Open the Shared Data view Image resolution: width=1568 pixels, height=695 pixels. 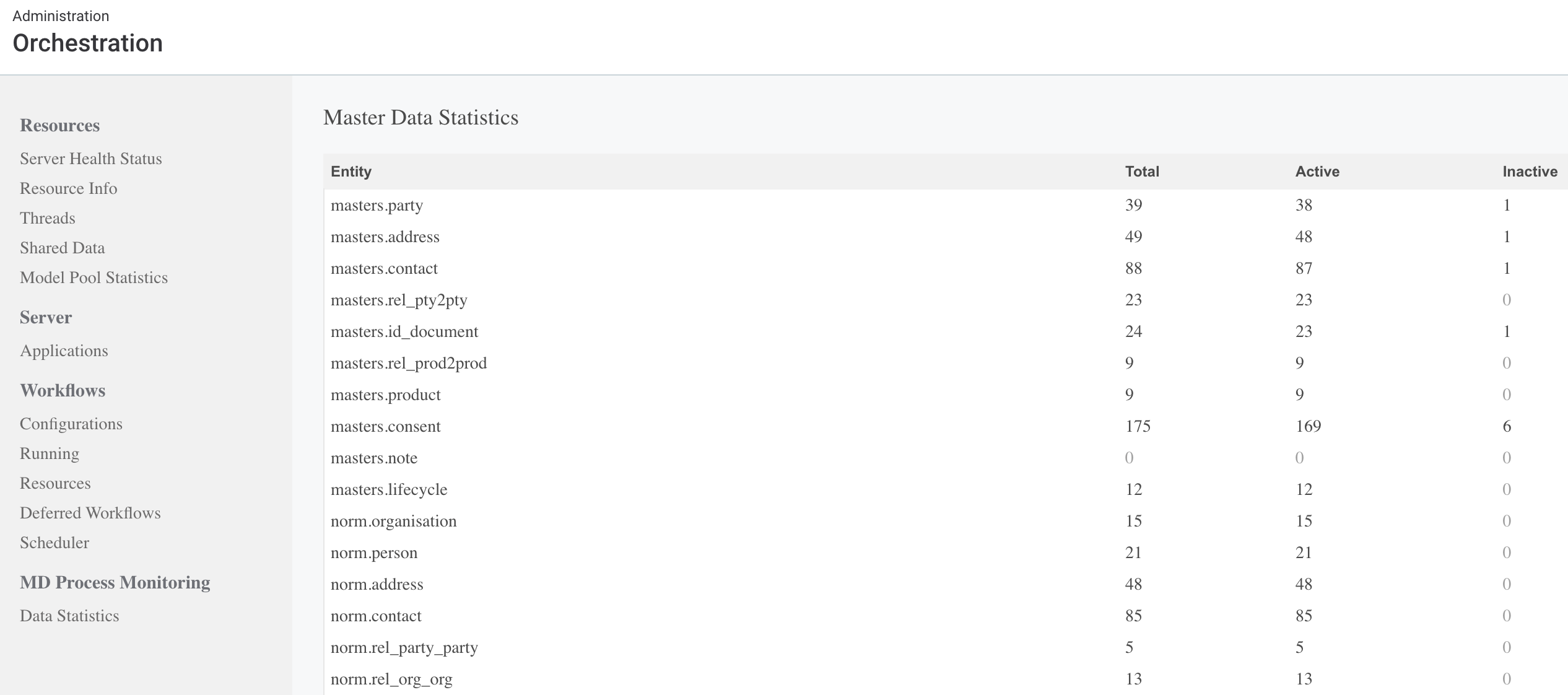[x=63, y=248]
